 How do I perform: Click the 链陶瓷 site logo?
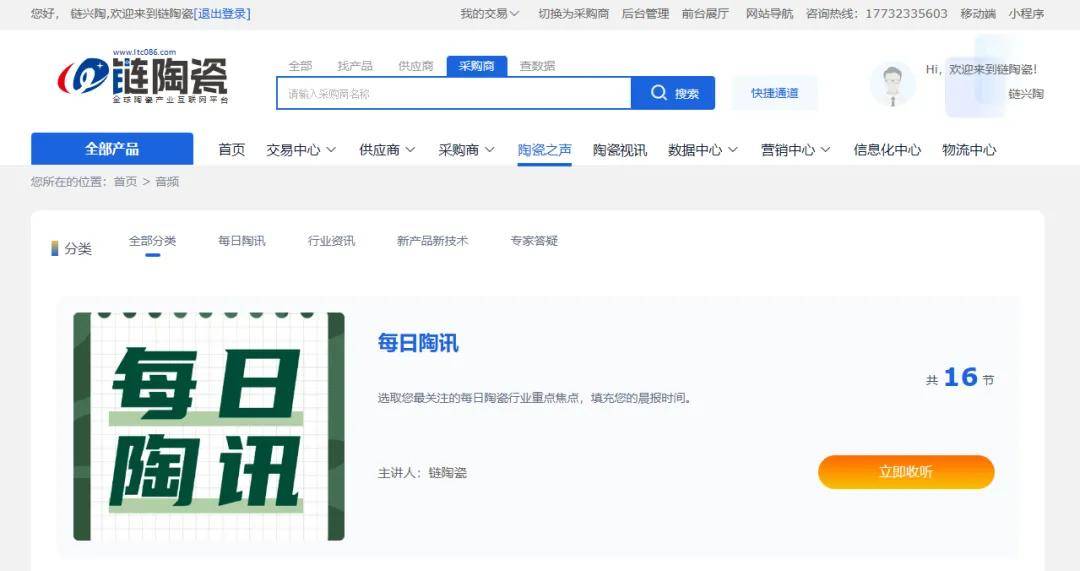coord(142,78)
